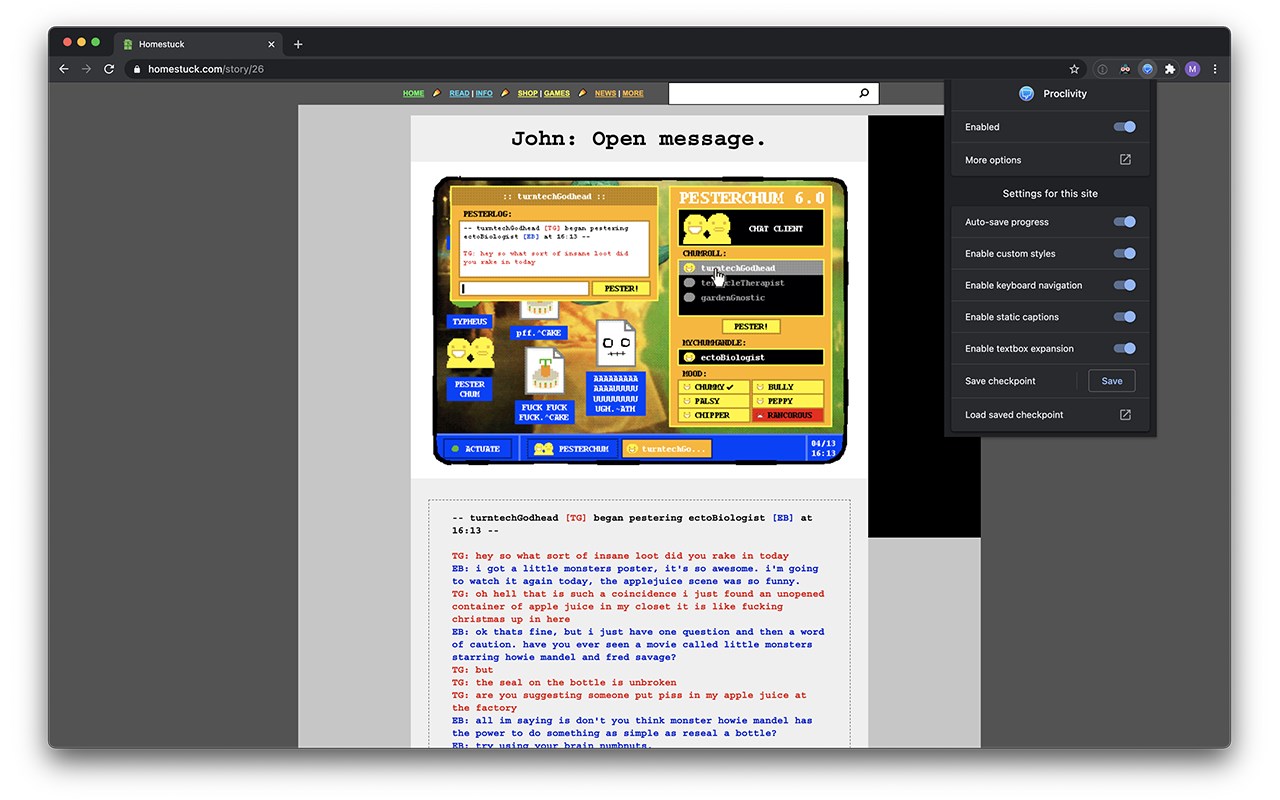Click the ACTUATE button in the comic taskbar
Viewport: 1280px width, 800px height.
[478, 449]
